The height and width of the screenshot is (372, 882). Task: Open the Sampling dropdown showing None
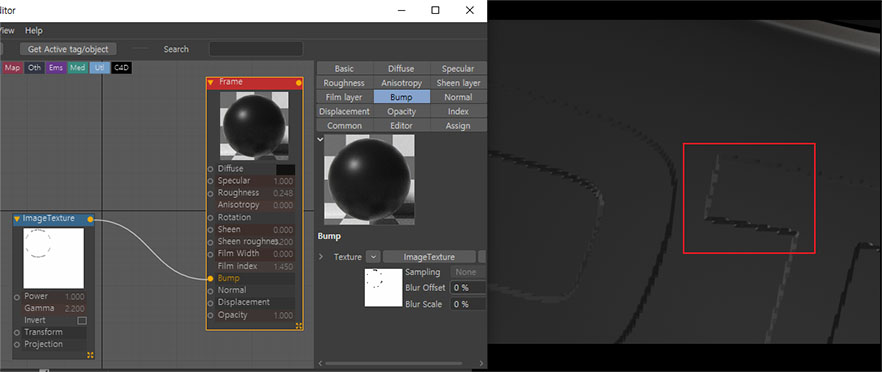click(468, 272)
